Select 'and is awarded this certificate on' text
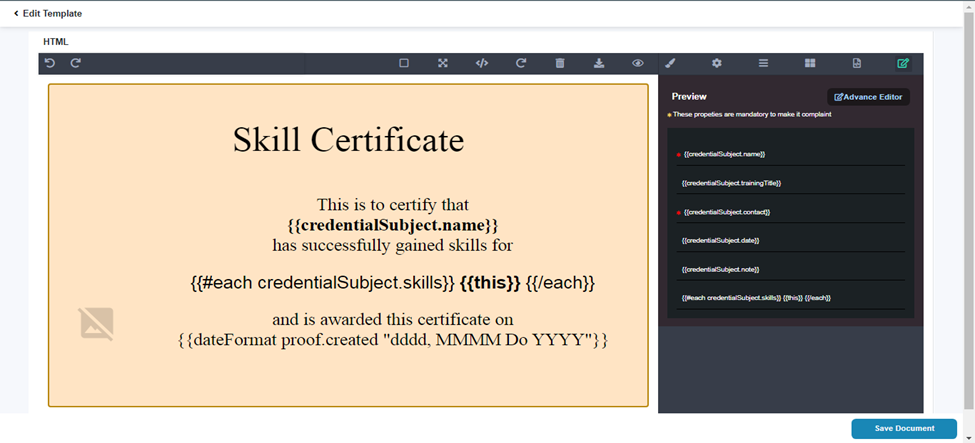The height and width of the screenshot is (443, 975). coord(392,320)
